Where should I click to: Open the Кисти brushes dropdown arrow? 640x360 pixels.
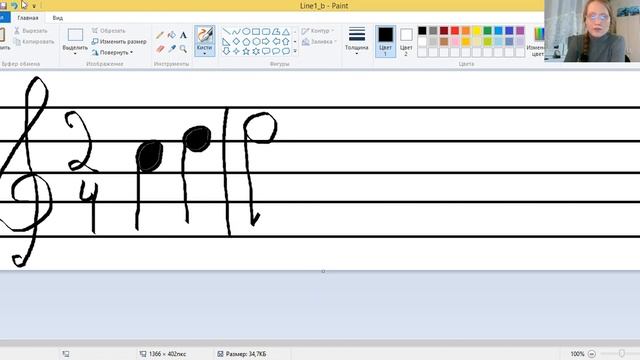[204, 54]
